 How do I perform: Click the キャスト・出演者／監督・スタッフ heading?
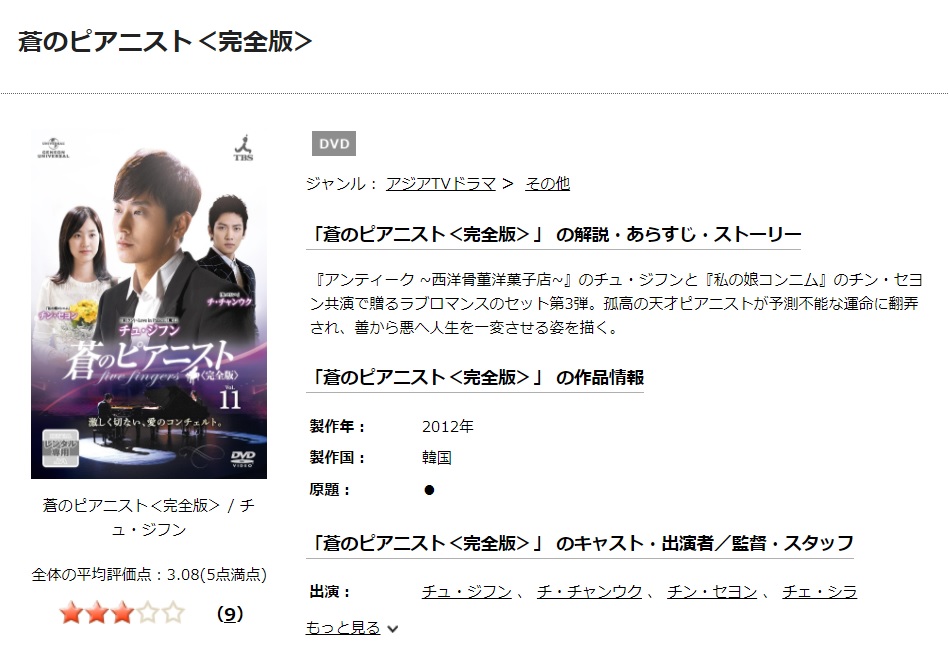point(580,543)
